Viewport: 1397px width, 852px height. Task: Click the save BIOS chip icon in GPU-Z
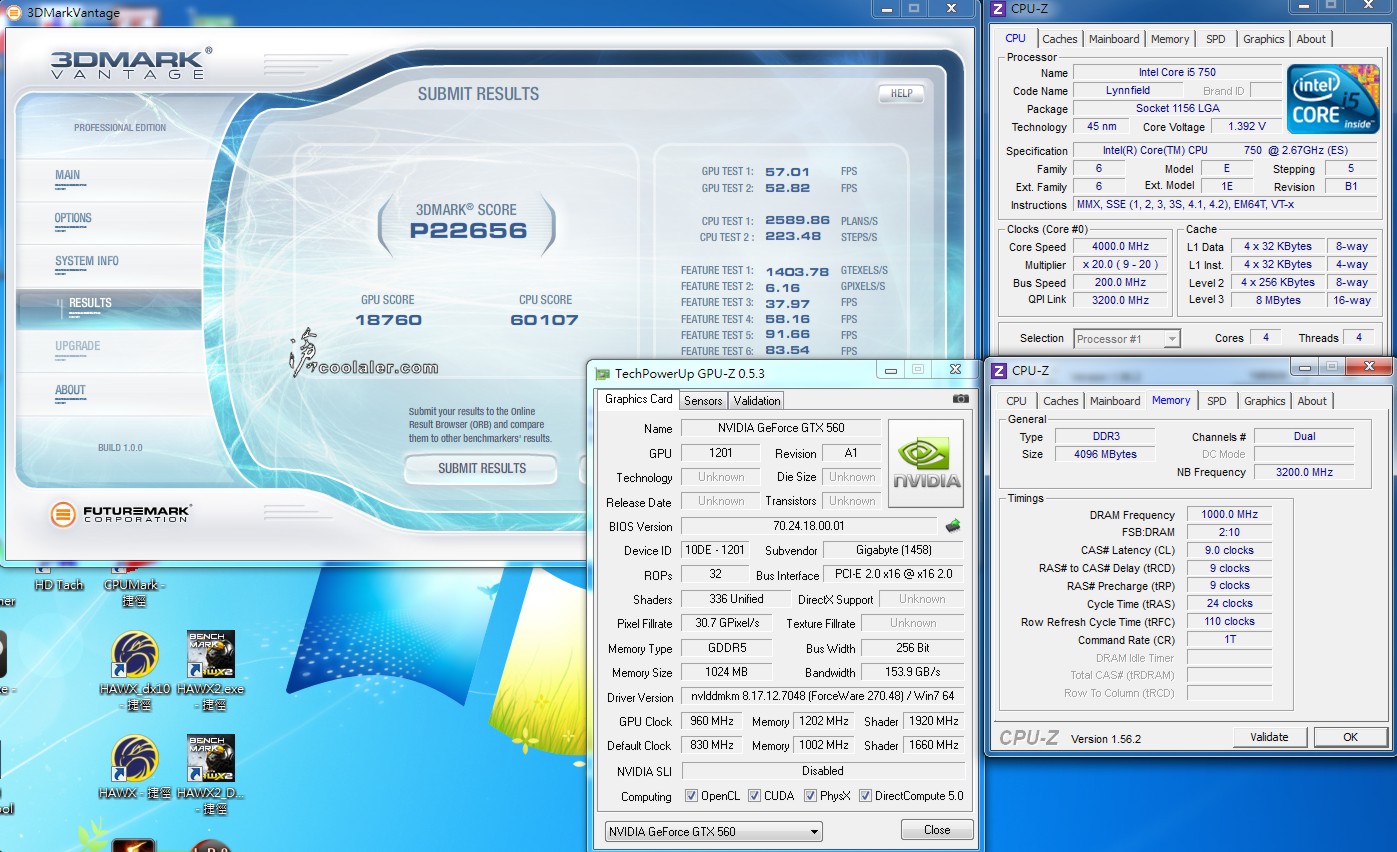(953, 526)
